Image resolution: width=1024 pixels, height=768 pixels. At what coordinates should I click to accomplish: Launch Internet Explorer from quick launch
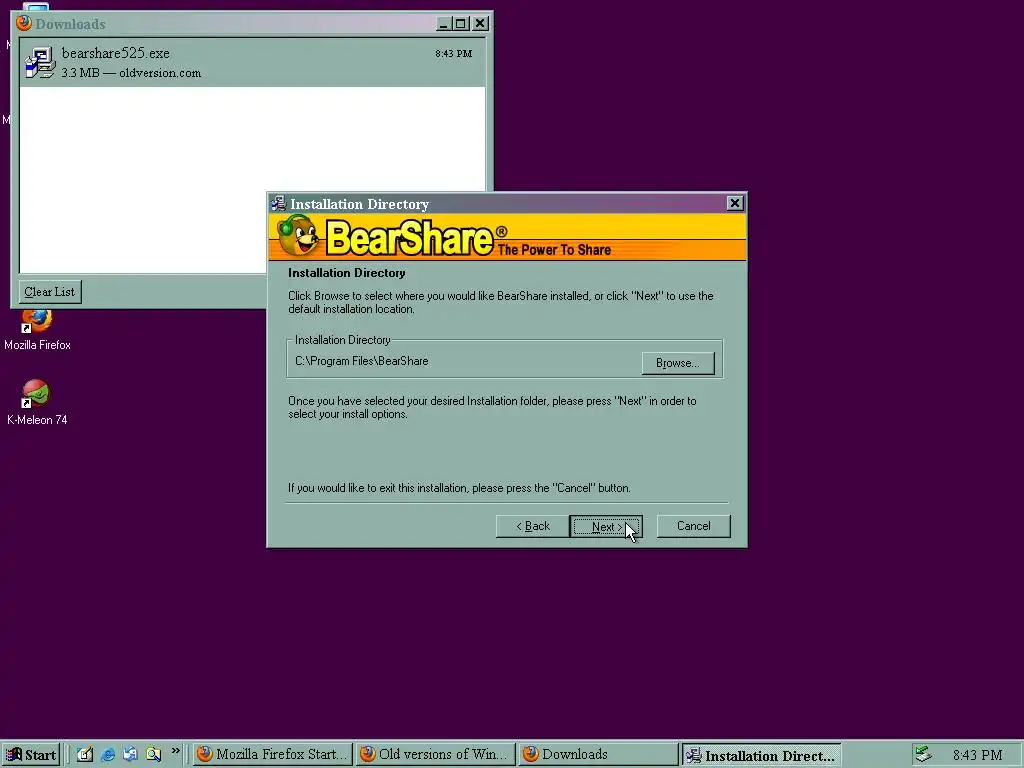tap(108, 754)
